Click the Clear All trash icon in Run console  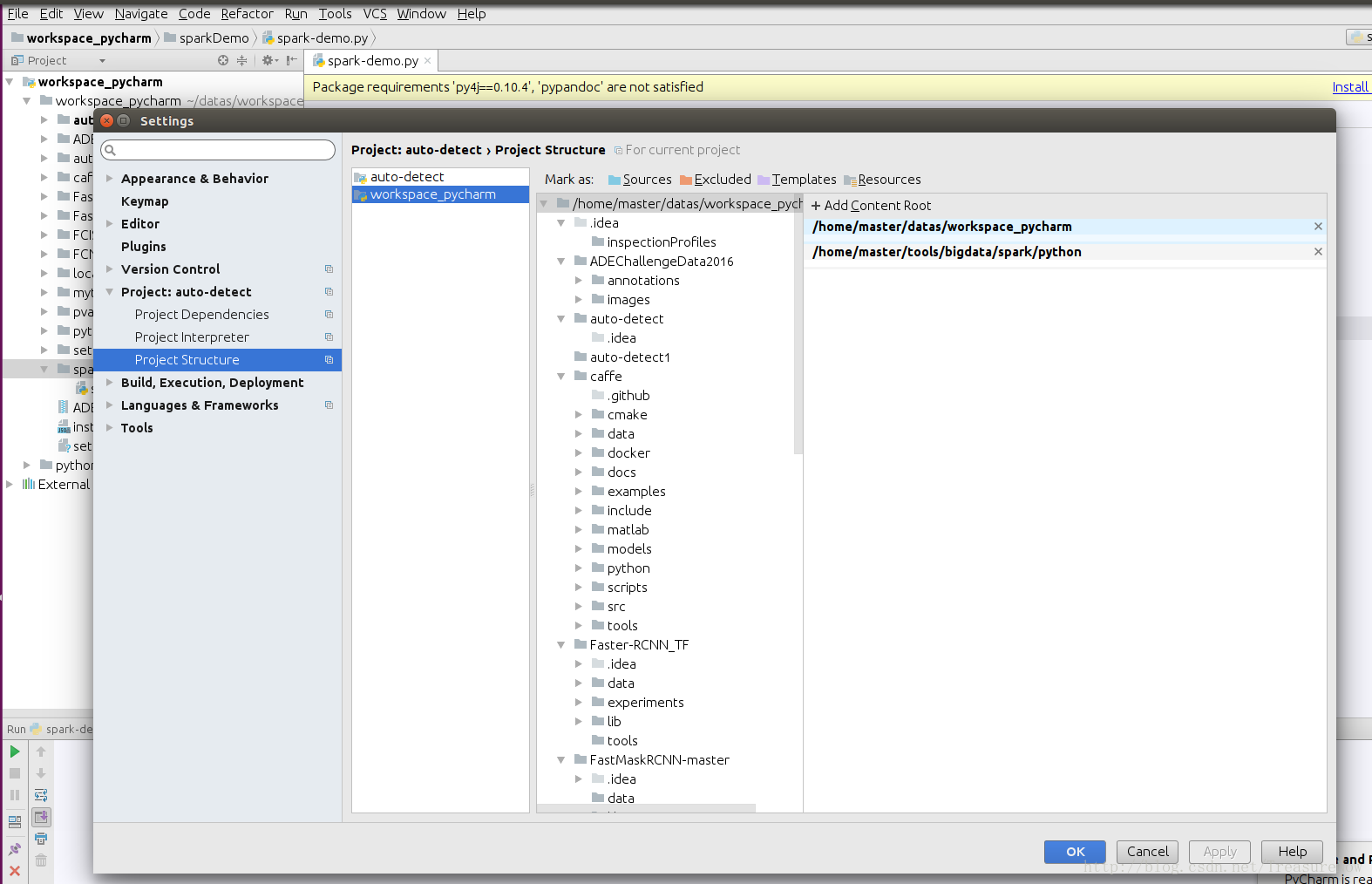(x=41, y=860)
